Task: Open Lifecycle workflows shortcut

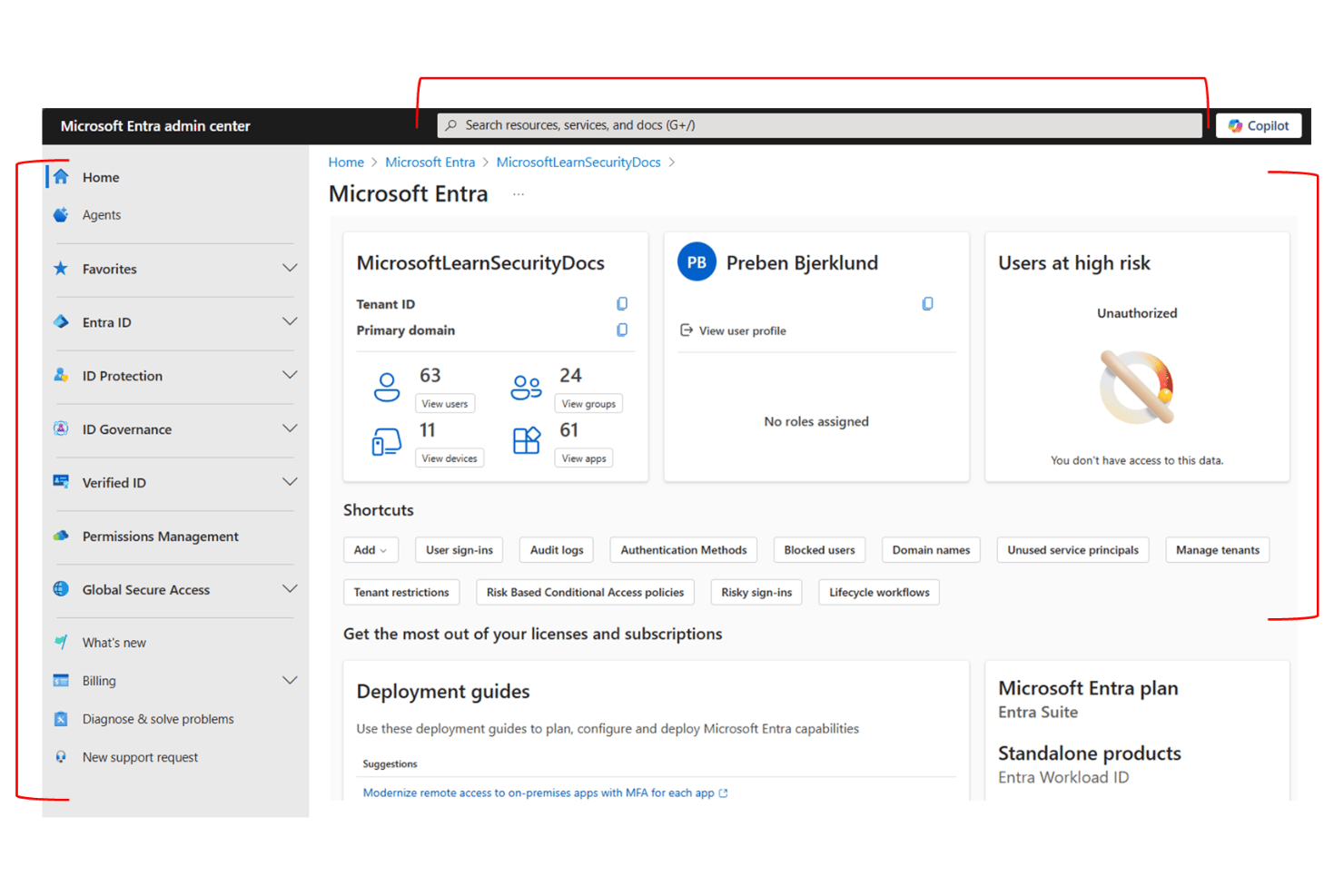Action: point(879,593)
